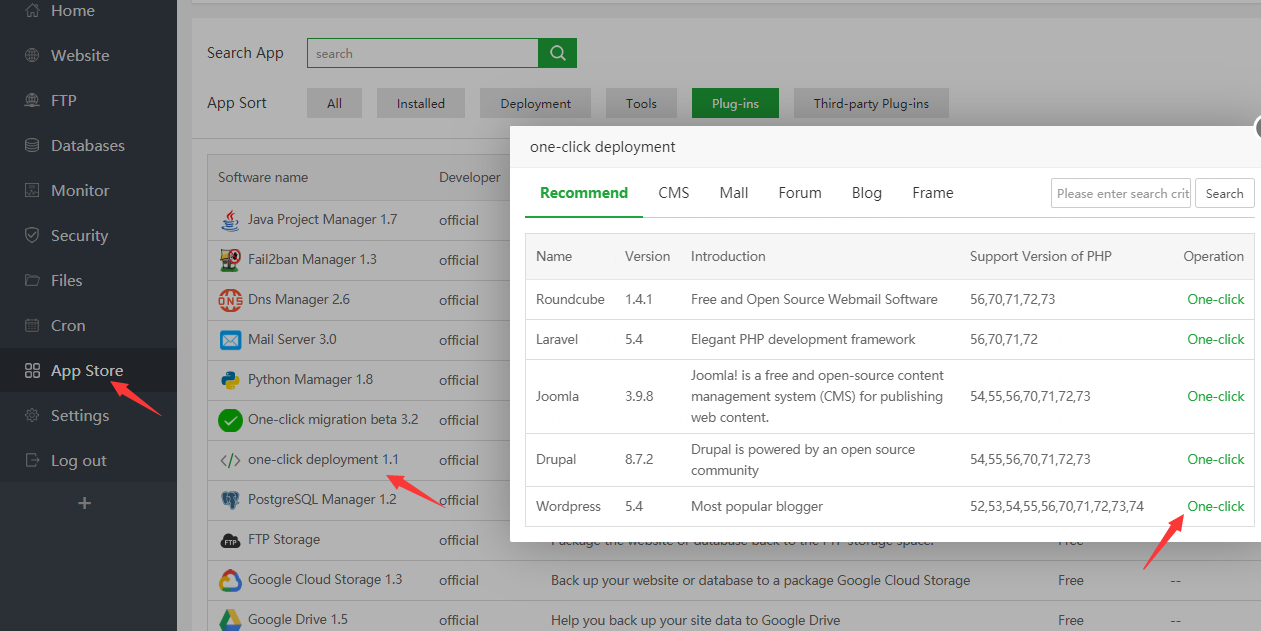
Task: Click One-click link for Roundcube
Action: (x=1215, y=299)
